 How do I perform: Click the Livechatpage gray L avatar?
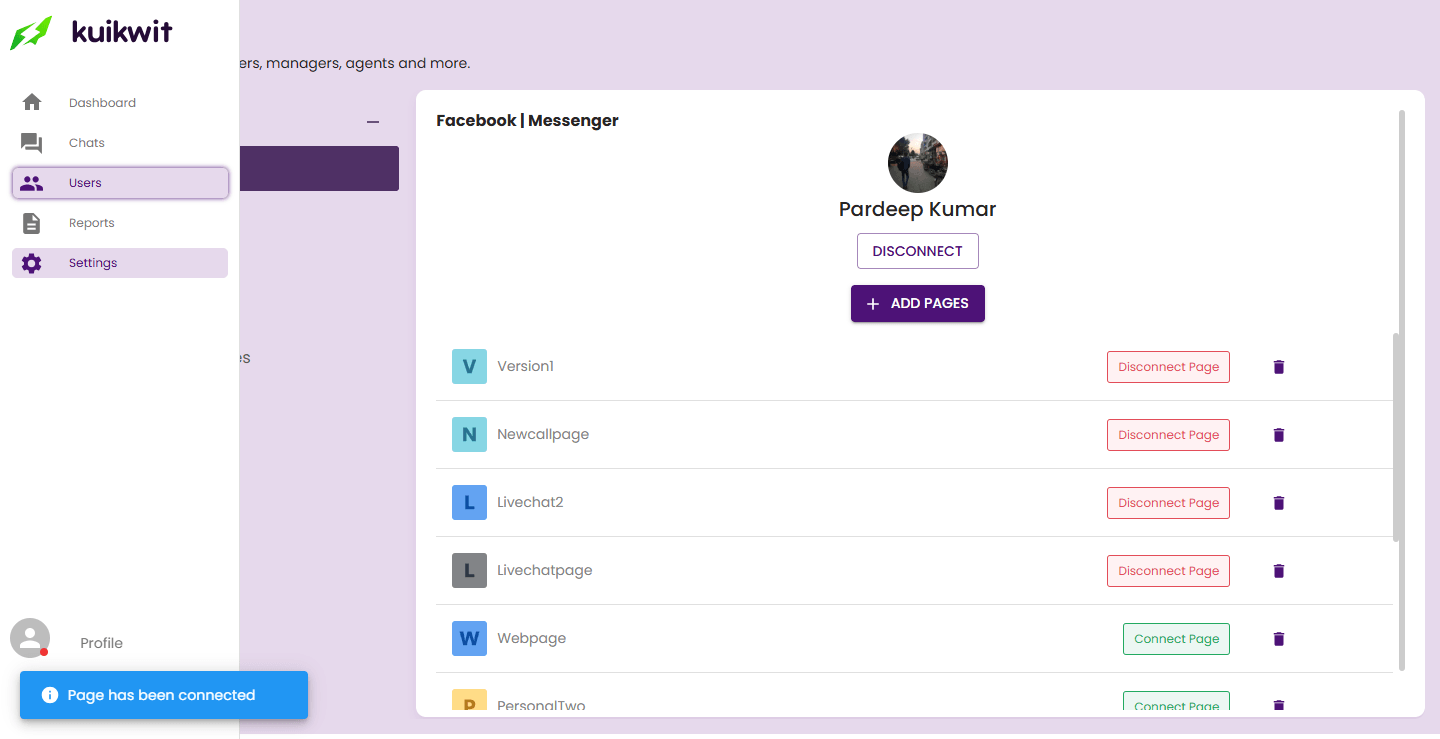tap(469, 570)
